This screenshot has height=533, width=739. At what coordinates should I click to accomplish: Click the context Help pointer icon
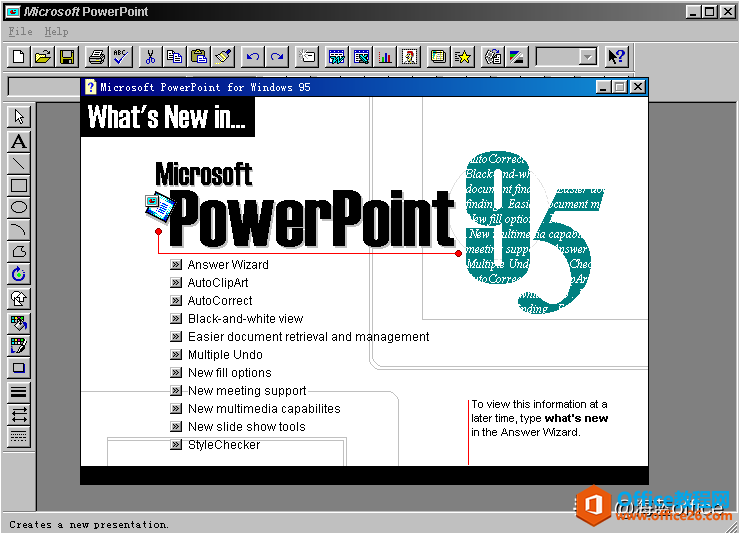tap(616, 57)
